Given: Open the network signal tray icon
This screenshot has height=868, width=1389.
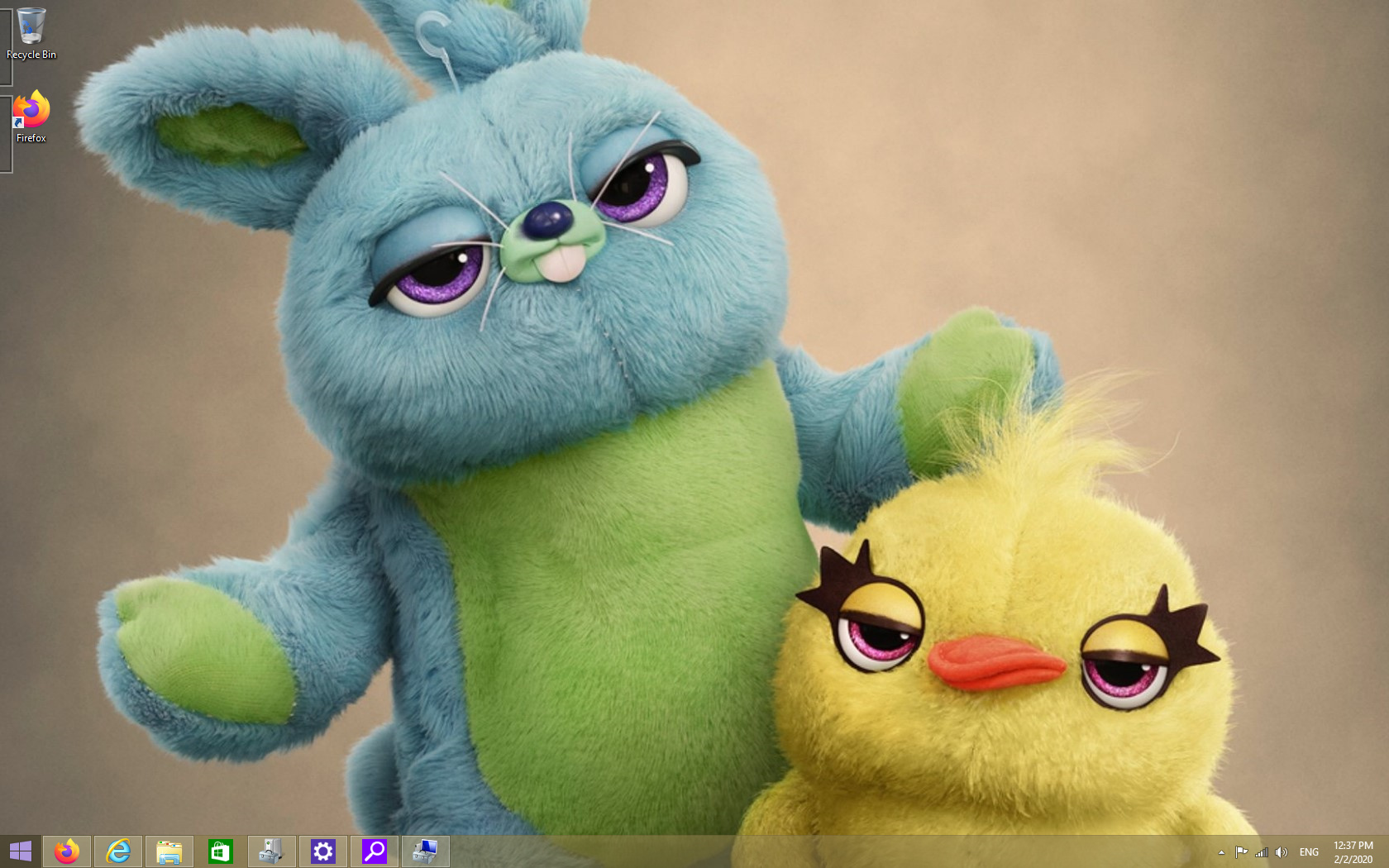Looking at the screenshot, I should (x=1262, y=852).
